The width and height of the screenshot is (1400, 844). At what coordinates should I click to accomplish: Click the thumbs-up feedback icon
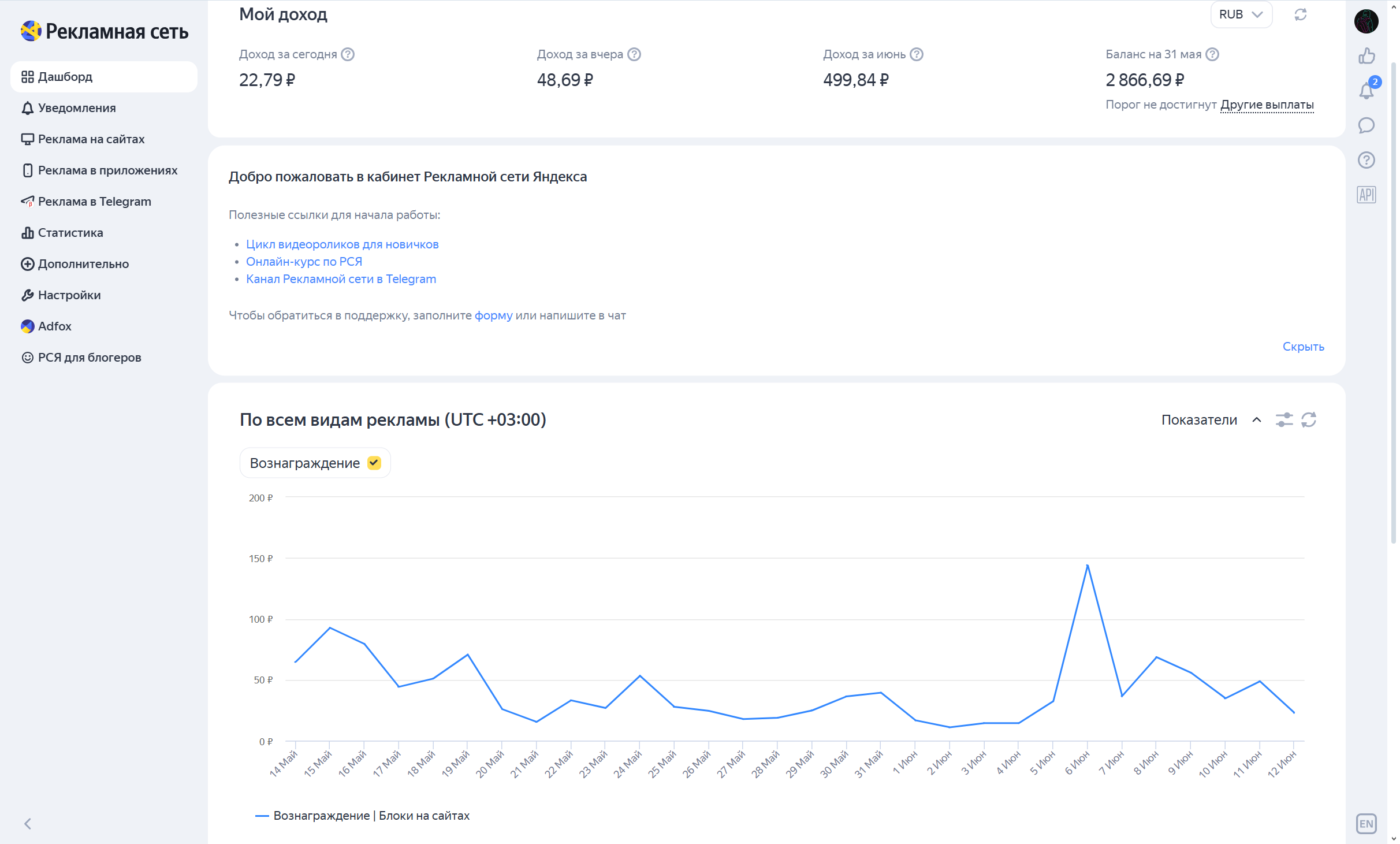tap(1366, 55)
